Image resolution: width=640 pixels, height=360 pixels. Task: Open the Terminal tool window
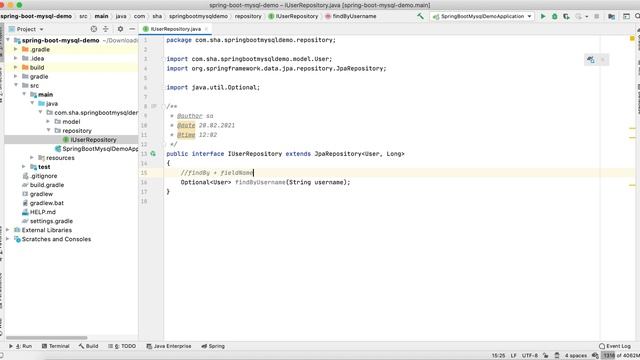[x=56, y=346]
